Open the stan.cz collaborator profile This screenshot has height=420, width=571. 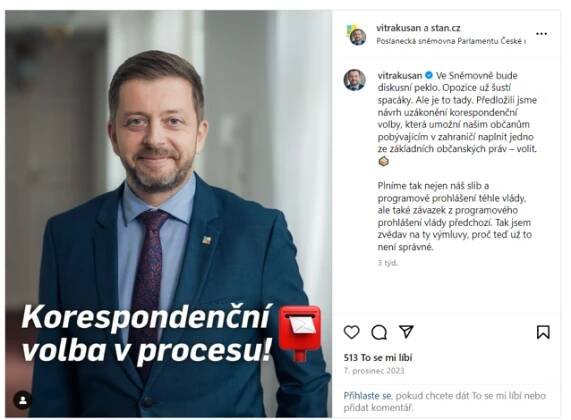446,28
